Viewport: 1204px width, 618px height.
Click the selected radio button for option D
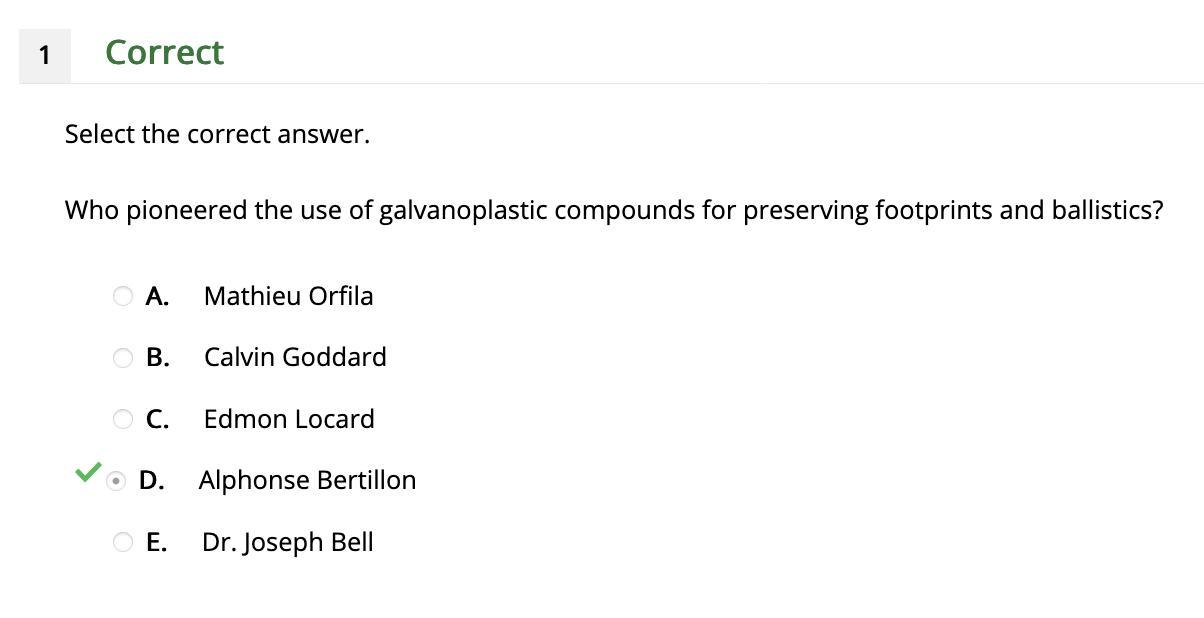[117, 481]
